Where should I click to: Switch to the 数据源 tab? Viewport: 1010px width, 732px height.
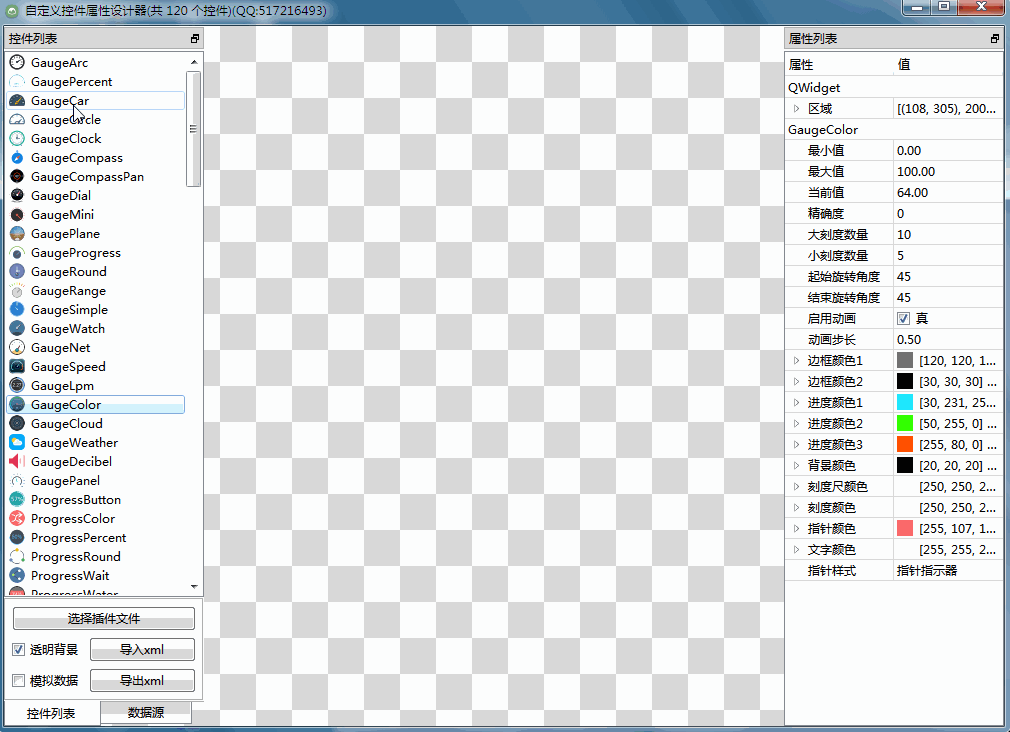145,712
